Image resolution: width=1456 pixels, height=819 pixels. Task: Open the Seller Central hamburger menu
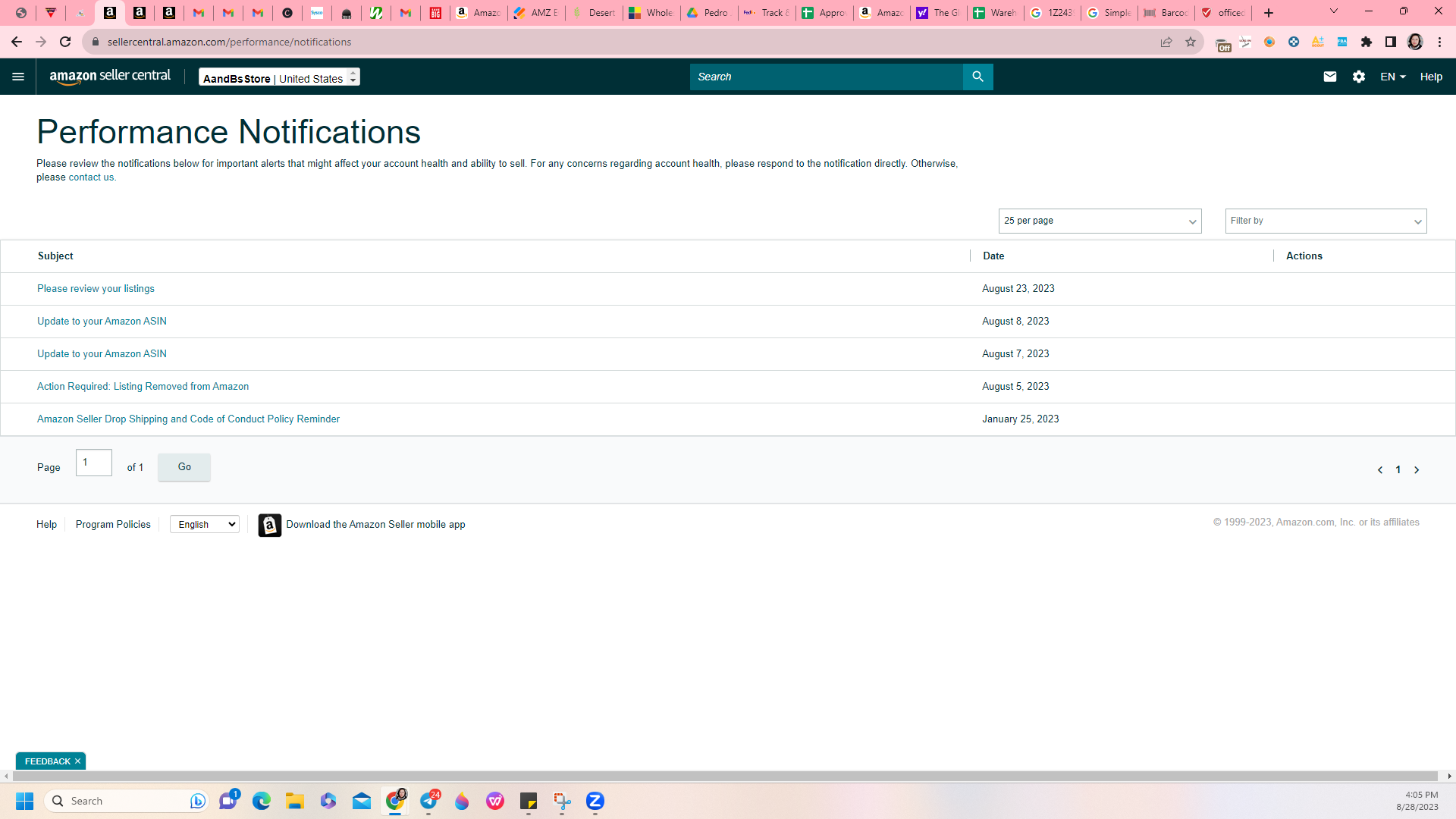18,77
